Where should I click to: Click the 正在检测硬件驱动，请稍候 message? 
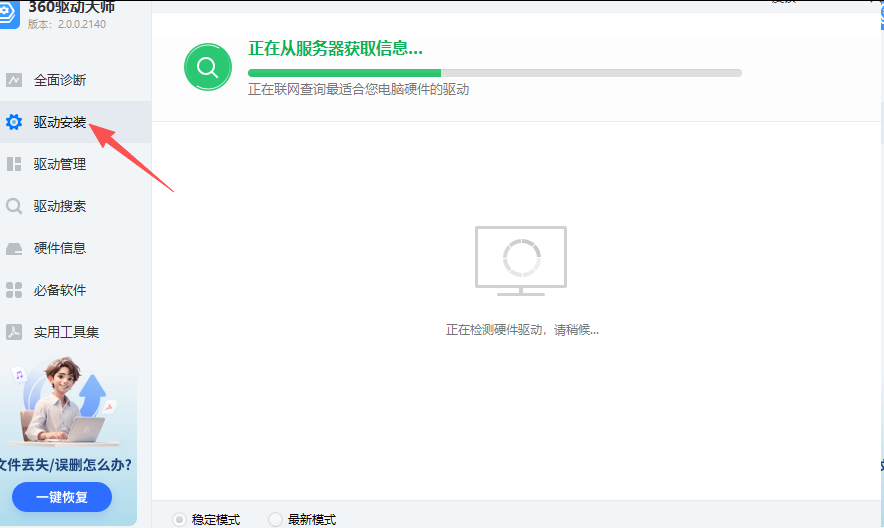click(522, 330)
